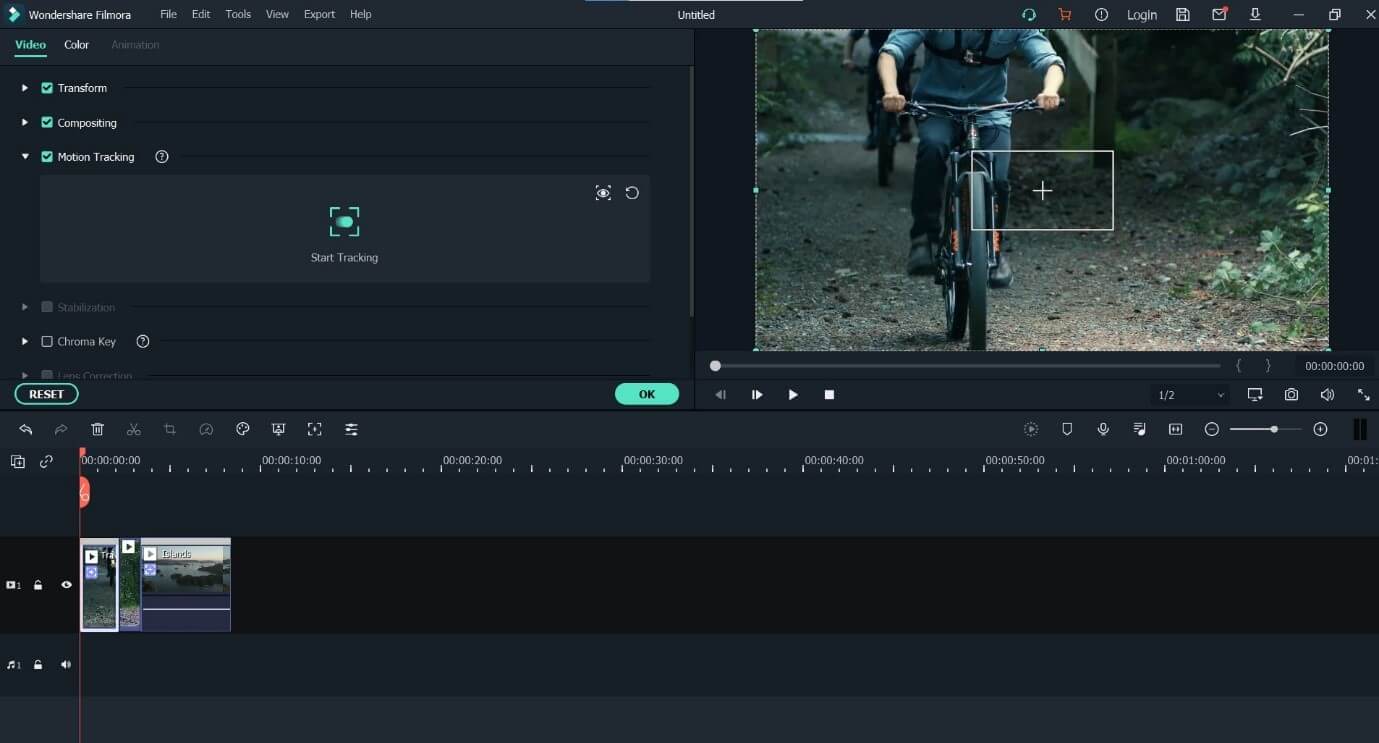The image size is (1379, 743).
Task: Record voiceover with the microphone icon
Action: (1103, 429)
